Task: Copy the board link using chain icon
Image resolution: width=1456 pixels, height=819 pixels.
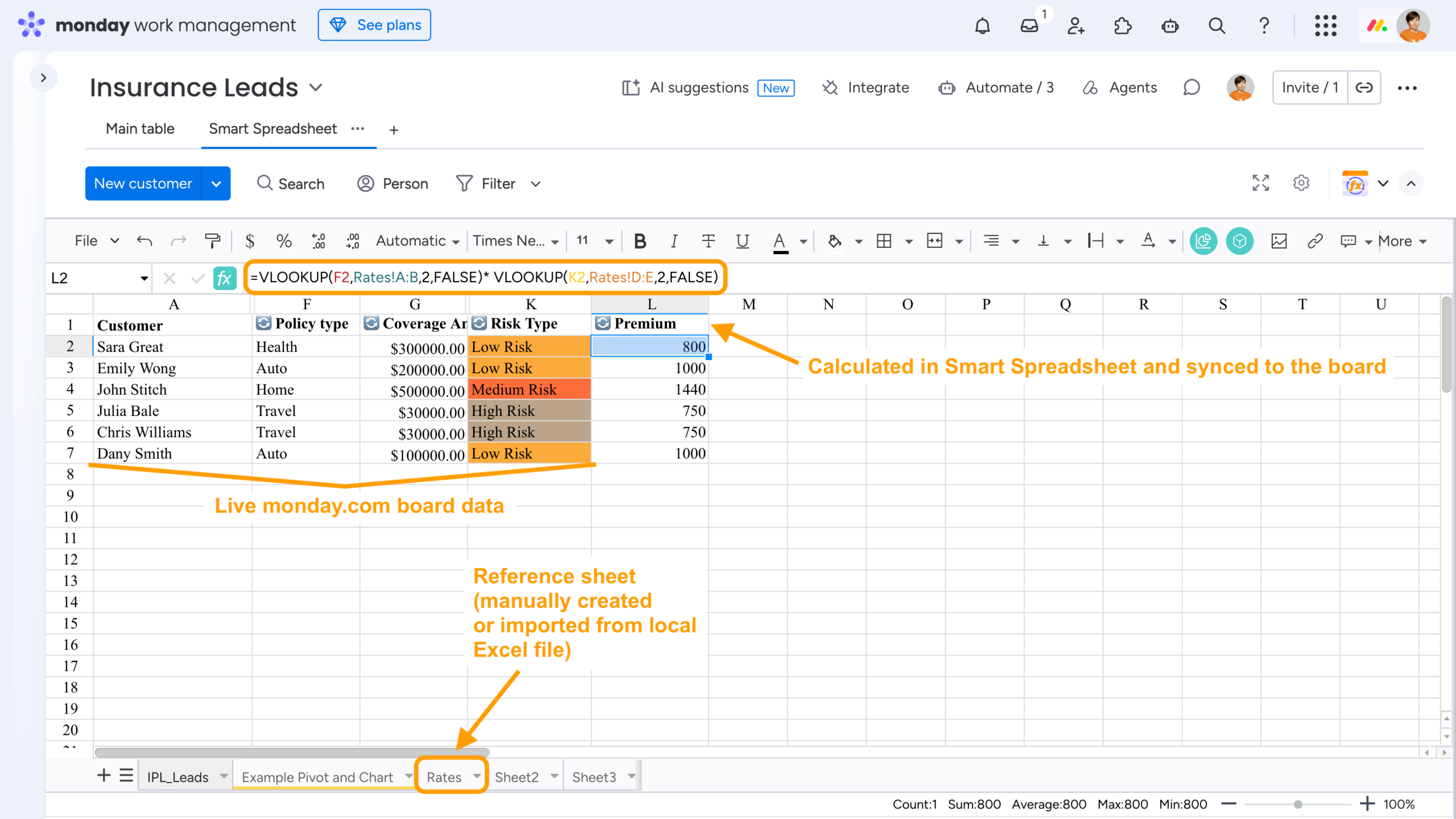Action: click(1364, 88)
